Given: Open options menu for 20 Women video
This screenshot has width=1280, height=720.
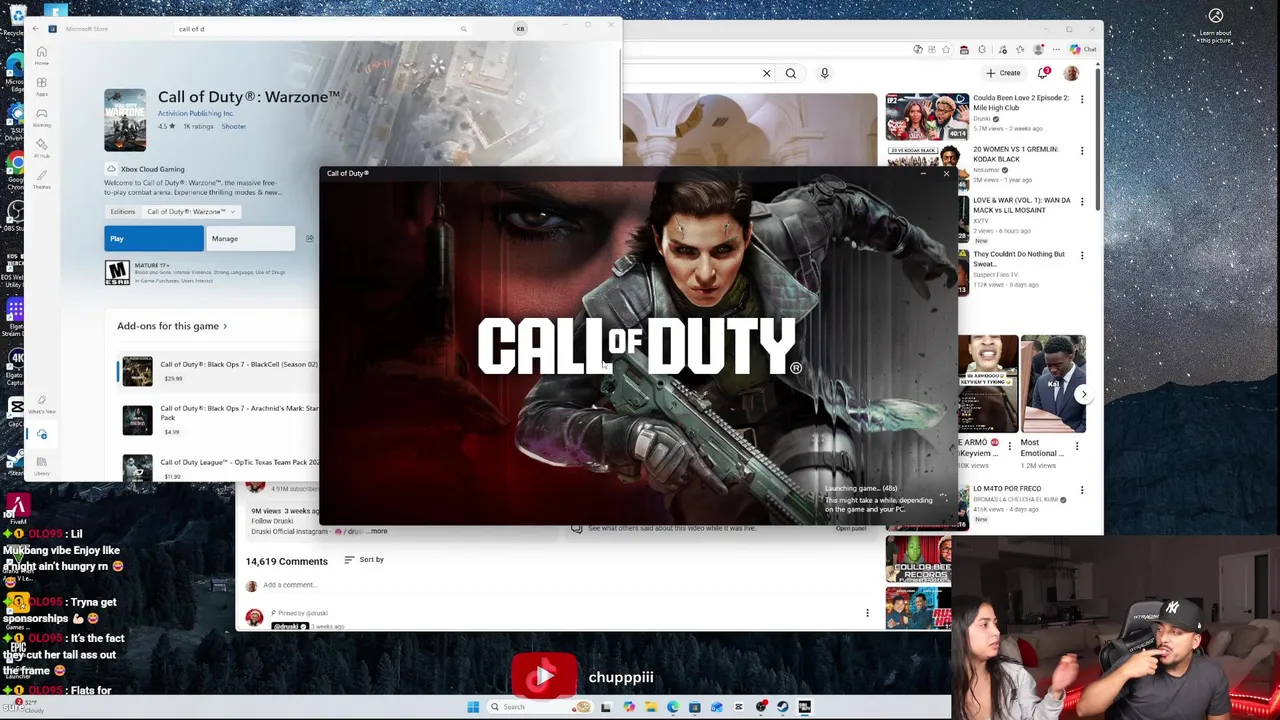Looking at the screenshot, I should tap(1081, 151).
